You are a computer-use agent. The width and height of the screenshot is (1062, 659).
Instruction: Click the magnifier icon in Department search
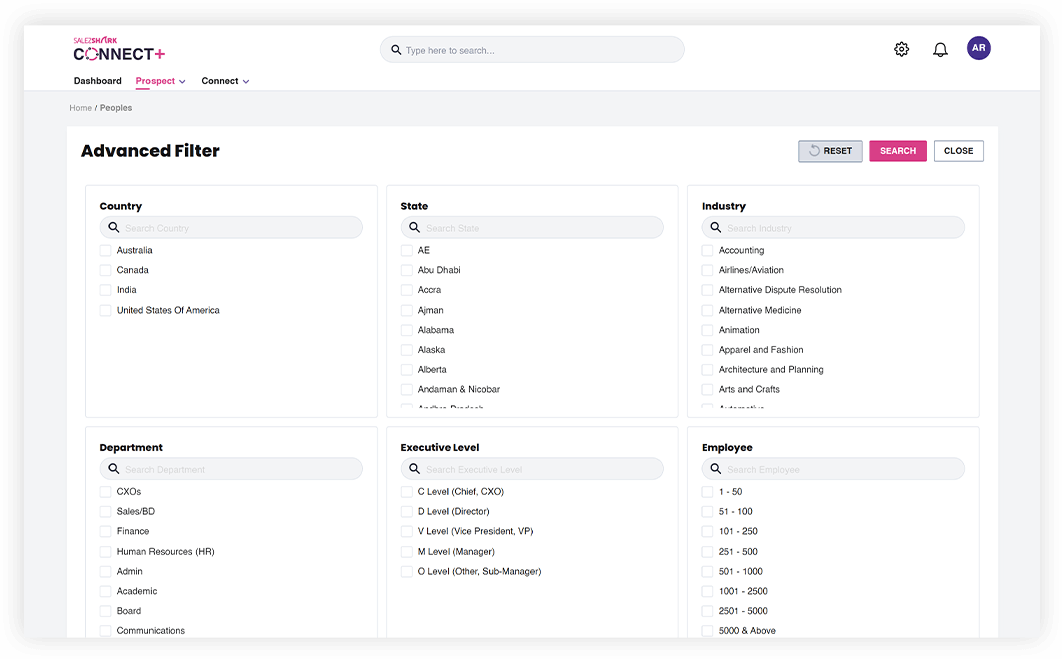coord(114,469)
